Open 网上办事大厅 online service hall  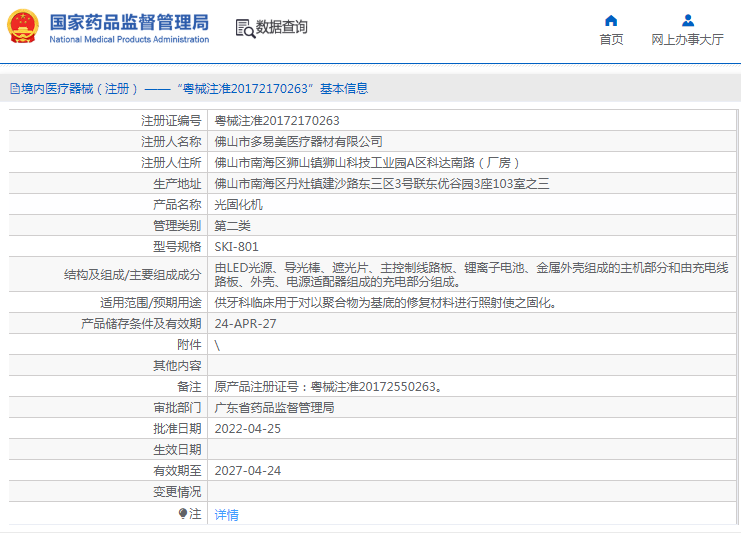point(687,40)
